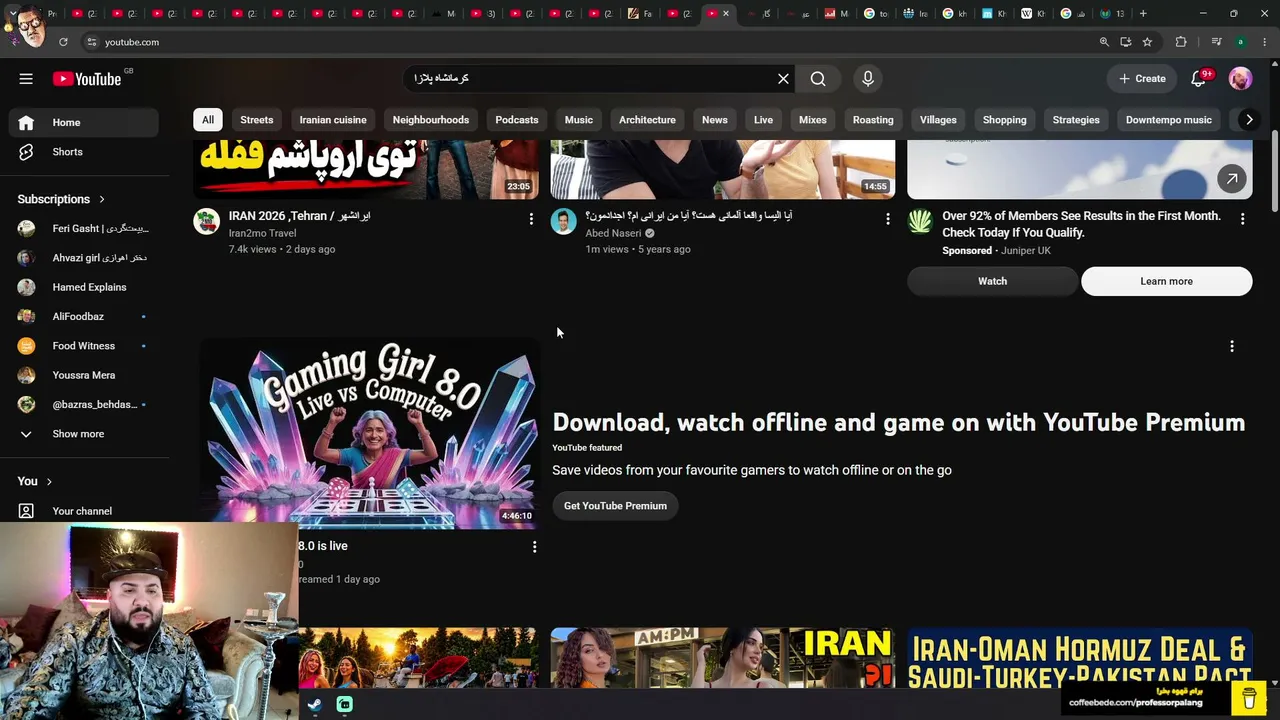1280x720 pixels.
Task: Open the browser media controls
Action: pos(1216,42)
